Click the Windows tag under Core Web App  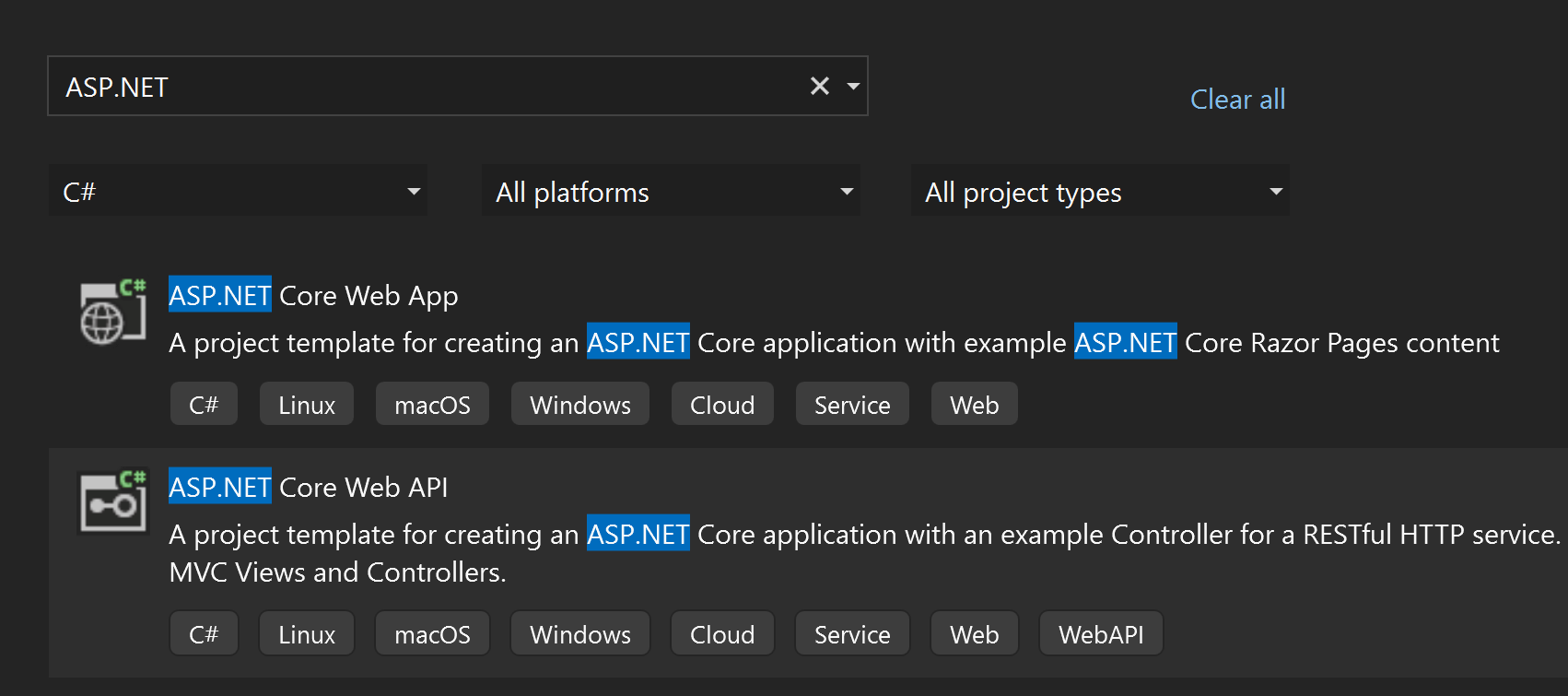pos(580,405)
